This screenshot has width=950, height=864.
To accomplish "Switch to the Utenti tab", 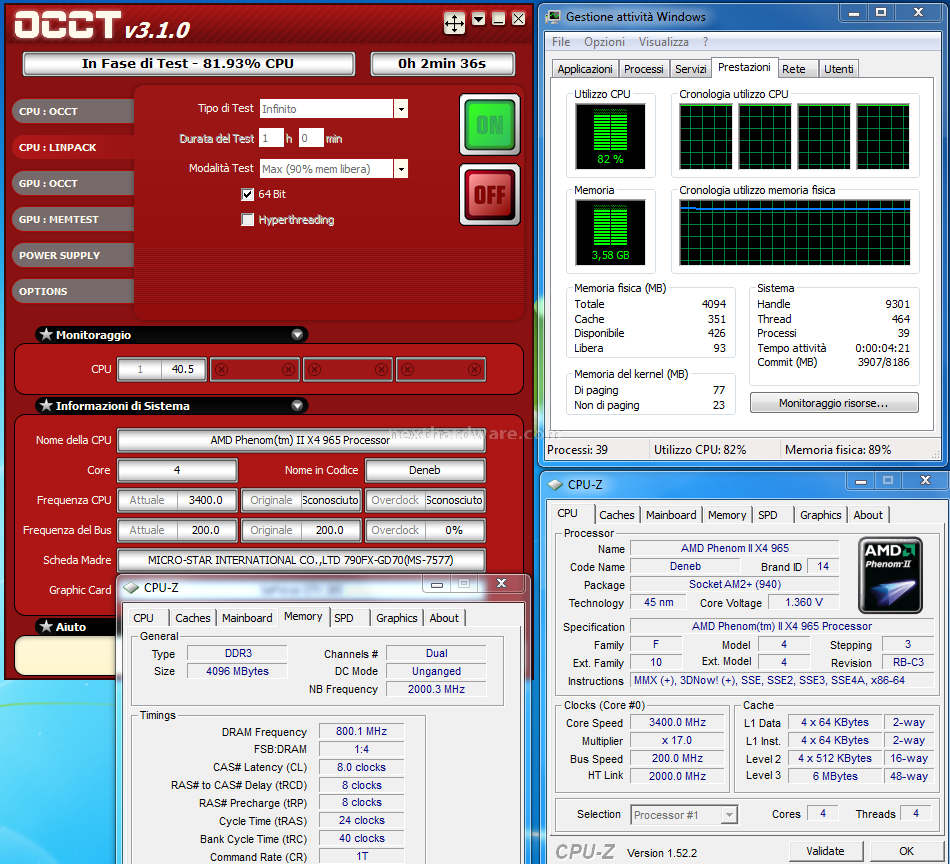I will (839, 69).
